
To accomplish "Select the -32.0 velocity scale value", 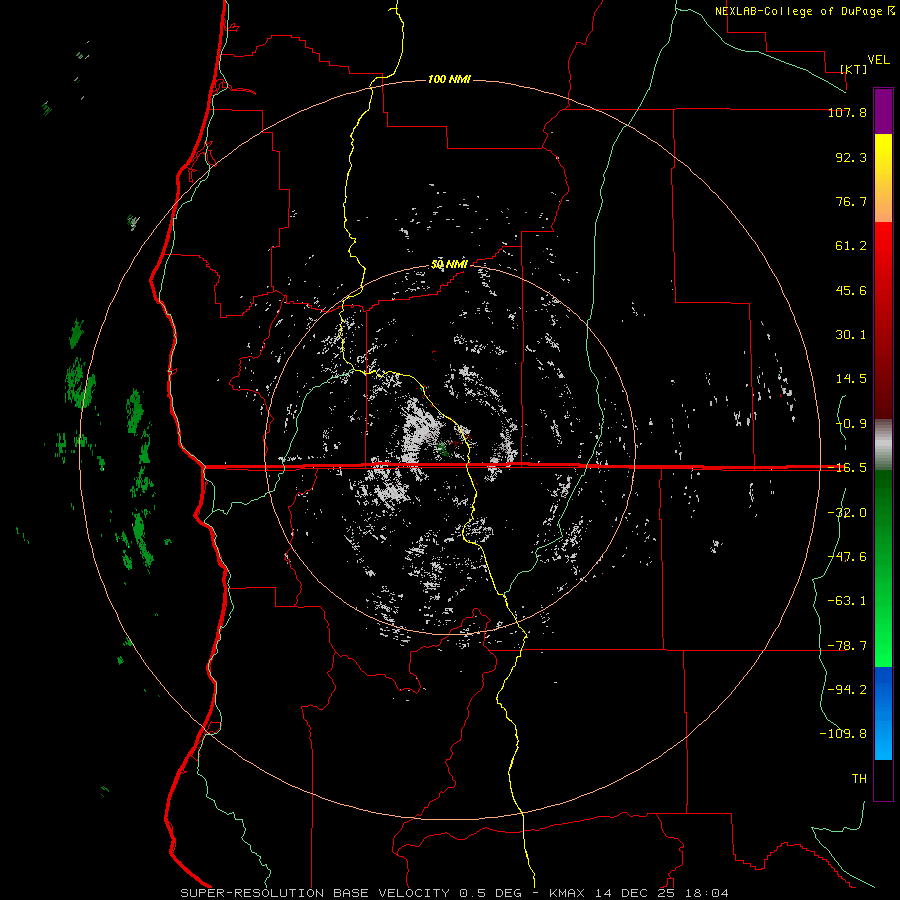I will tap(847, 513).
